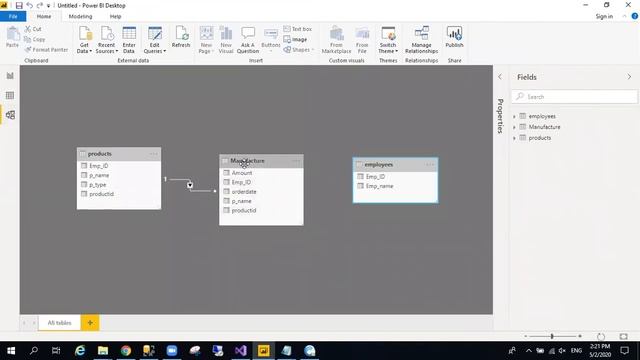The image size is (640, 360).
Task: Switch to Report view in sidebar
Action: 10,76
